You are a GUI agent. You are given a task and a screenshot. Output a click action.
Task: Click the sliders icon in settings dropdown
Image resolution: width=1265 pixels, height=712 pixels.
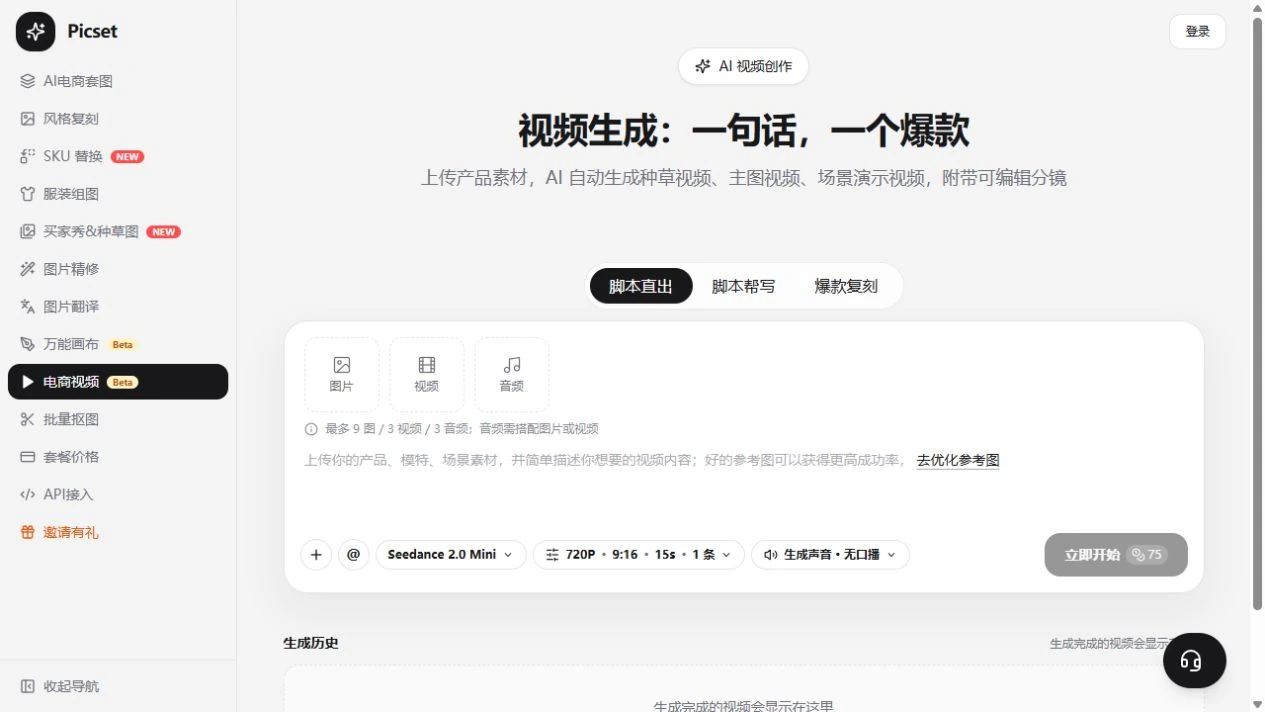click(552, 555)
